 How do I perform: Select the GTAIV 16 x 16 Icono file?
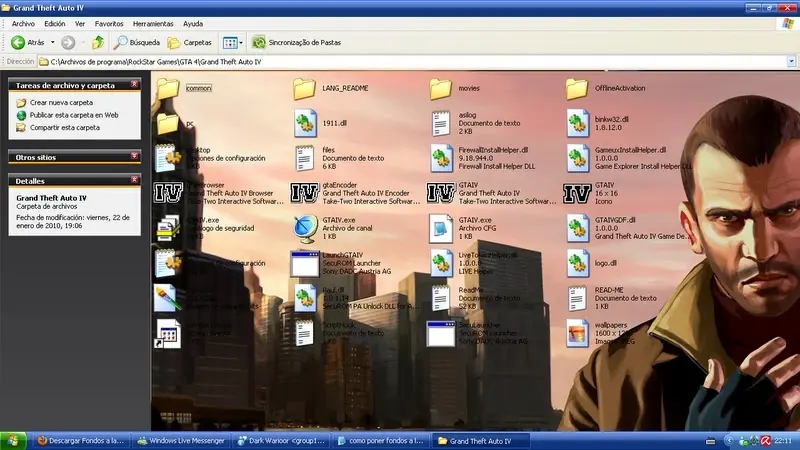click(577, 193)
